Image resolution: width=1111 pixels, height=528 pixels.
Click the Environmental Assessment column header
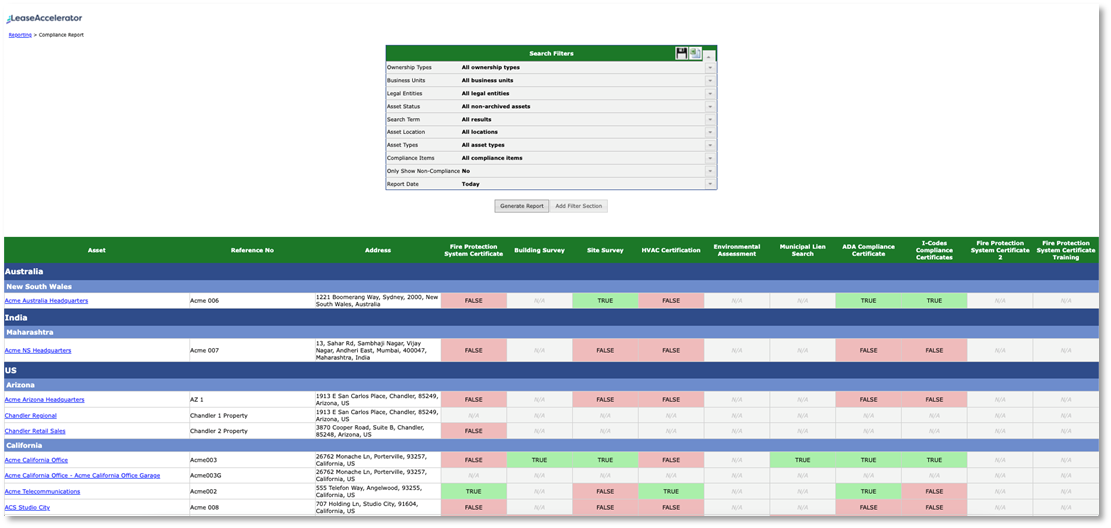tap(737, 250)
